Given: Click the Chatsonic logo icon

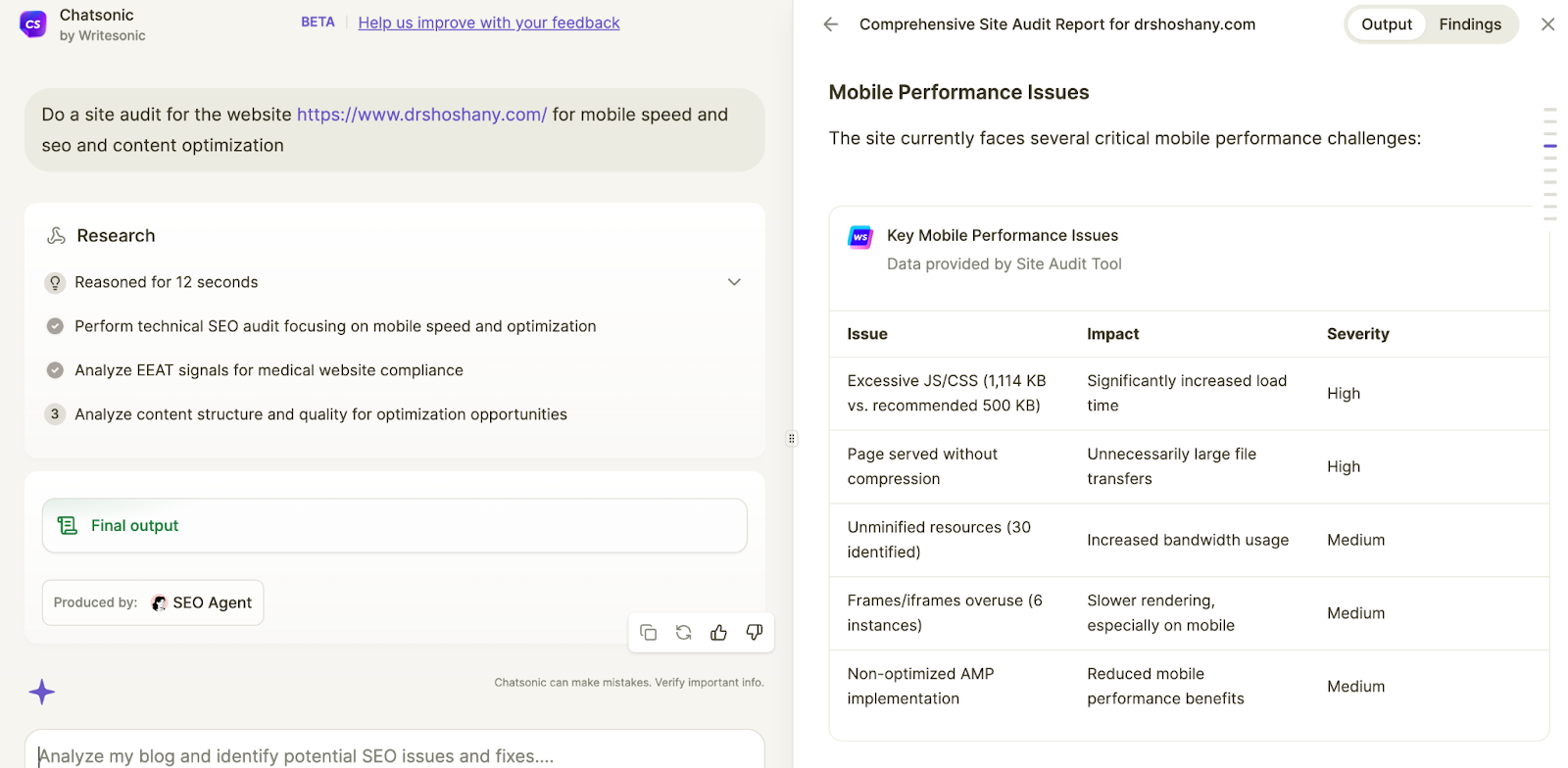Looking at the screenshot, I should point(33,24).
